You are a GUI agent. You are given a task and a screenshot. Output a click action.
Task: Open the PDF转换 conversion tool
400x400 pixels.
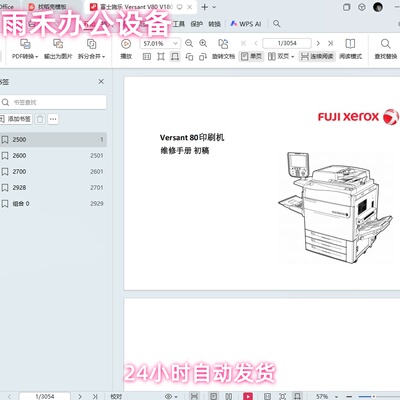(x=25, y=49)
